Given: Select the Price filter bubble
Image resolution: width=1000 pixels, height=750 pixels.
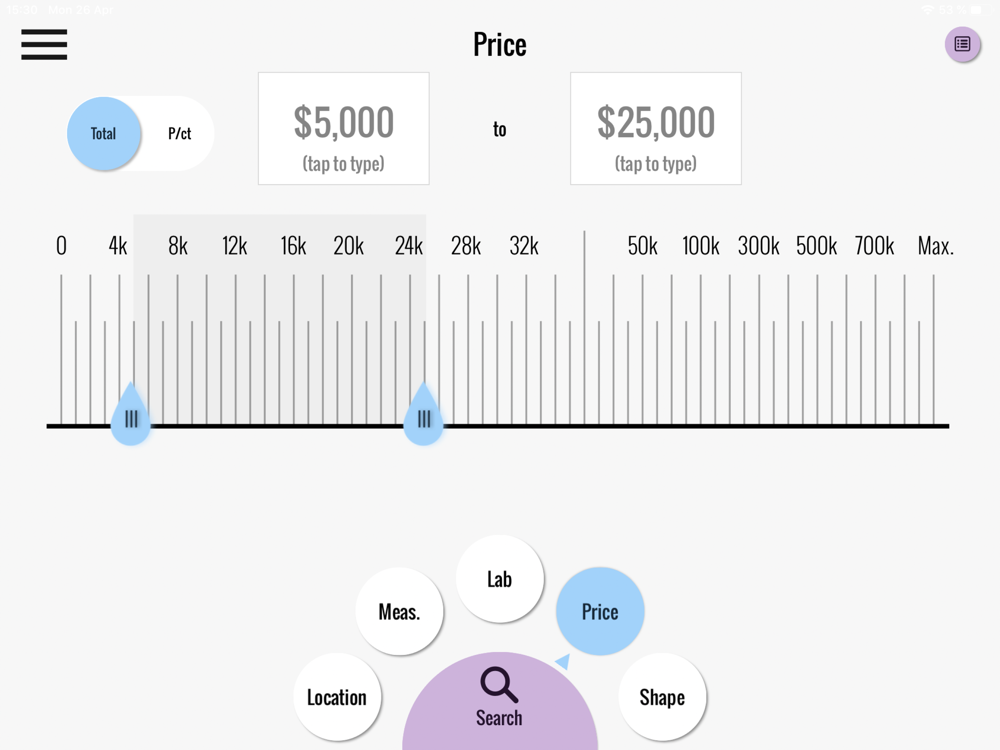Looking at the screenshot, I should 600,612.
